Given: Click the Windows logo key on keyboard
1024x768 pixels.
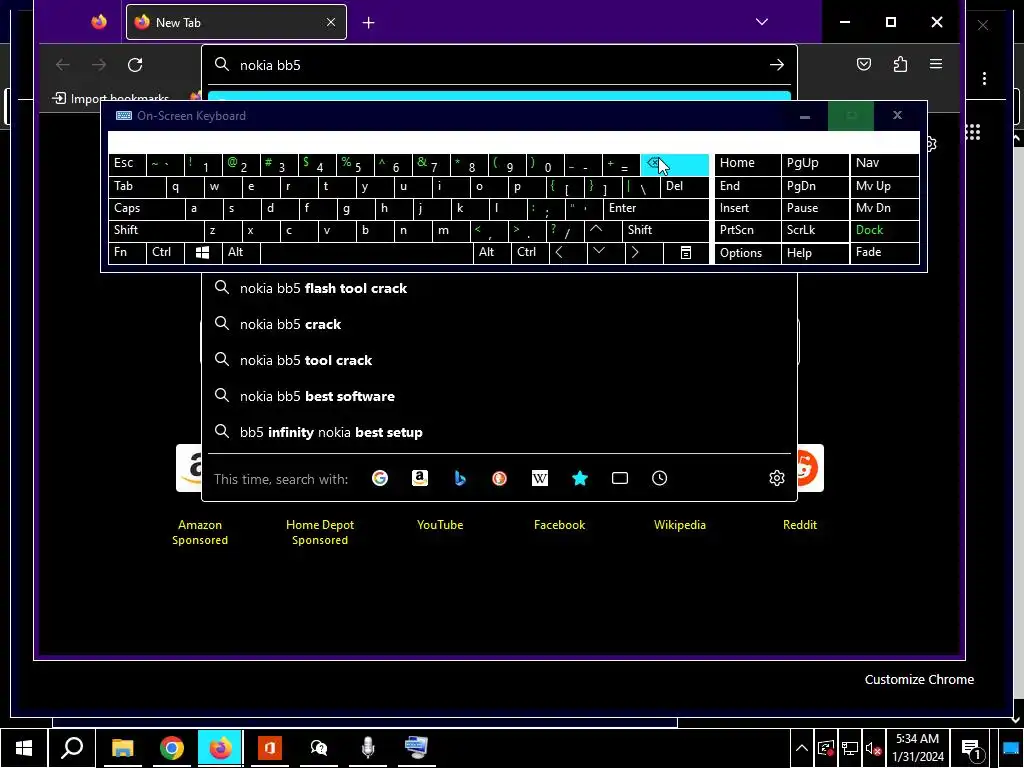Looking at the screenshot, I should point(202,253).
